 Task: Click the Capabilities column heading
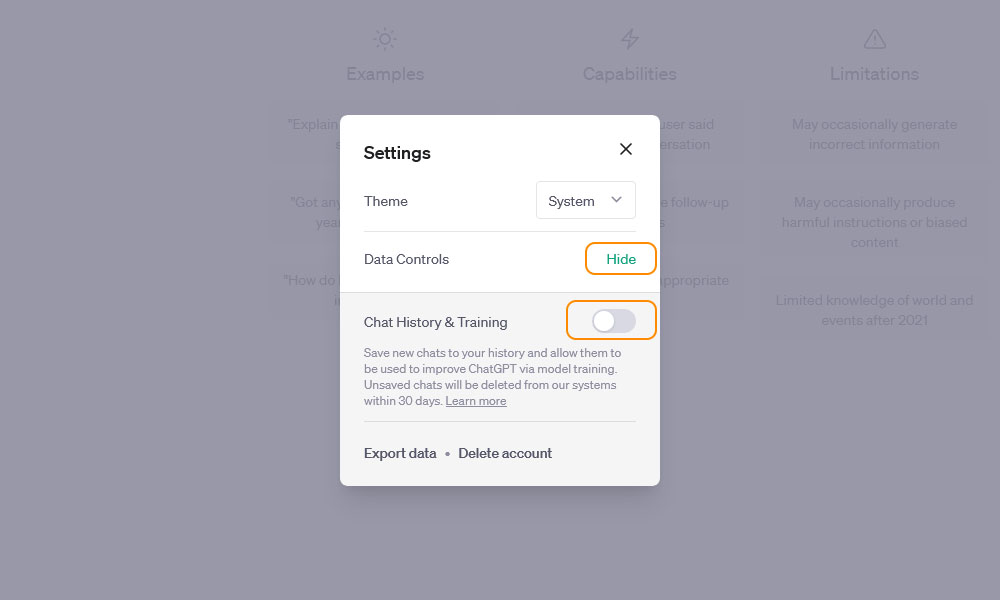tap(629, 74)
